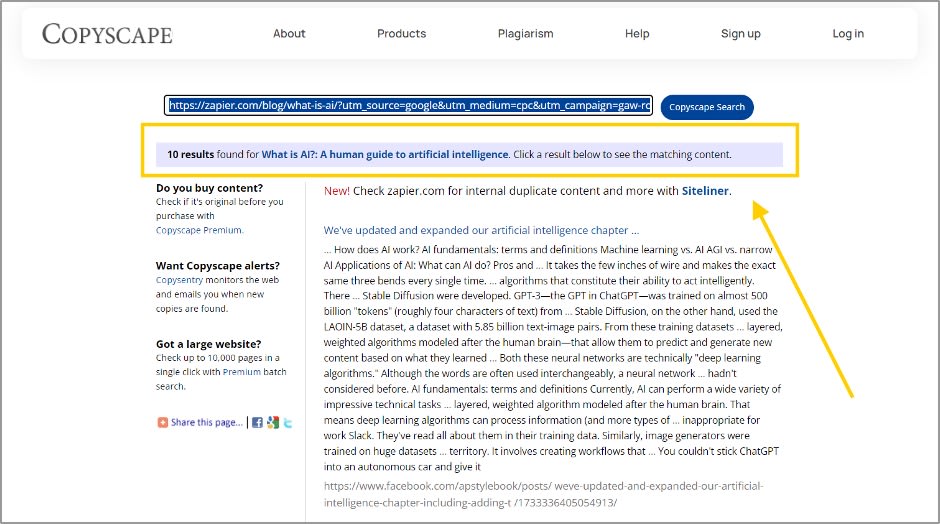The width and height of the screenshot is (940, 524).
Task: Click the red 'New!' label
Action: [336, 191]
